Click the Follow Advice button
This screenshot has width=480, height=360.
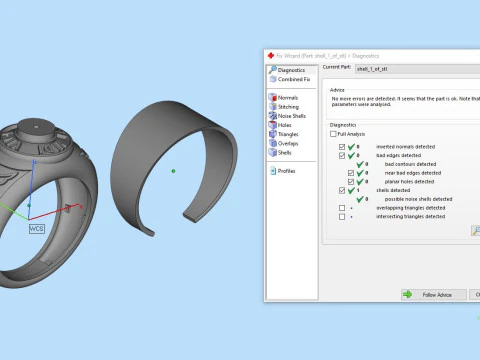click(434, 295)
